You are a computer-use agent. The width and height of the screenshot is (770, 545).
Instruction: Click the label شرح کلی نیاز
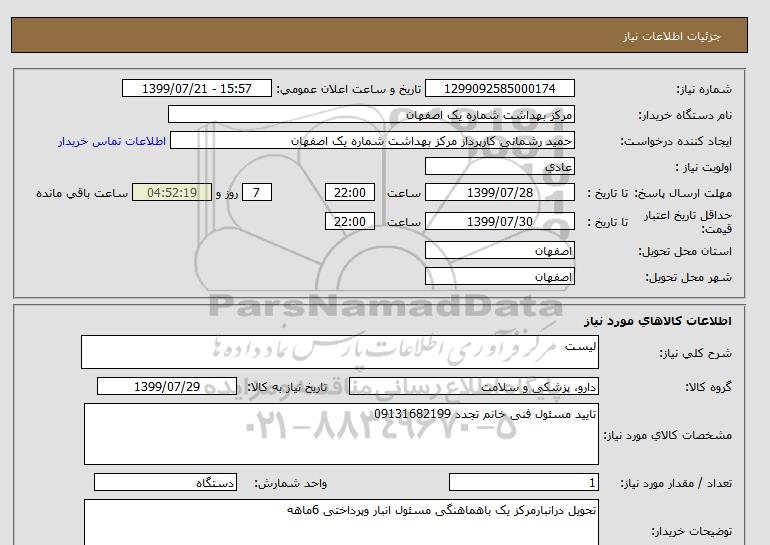(695, 353)
